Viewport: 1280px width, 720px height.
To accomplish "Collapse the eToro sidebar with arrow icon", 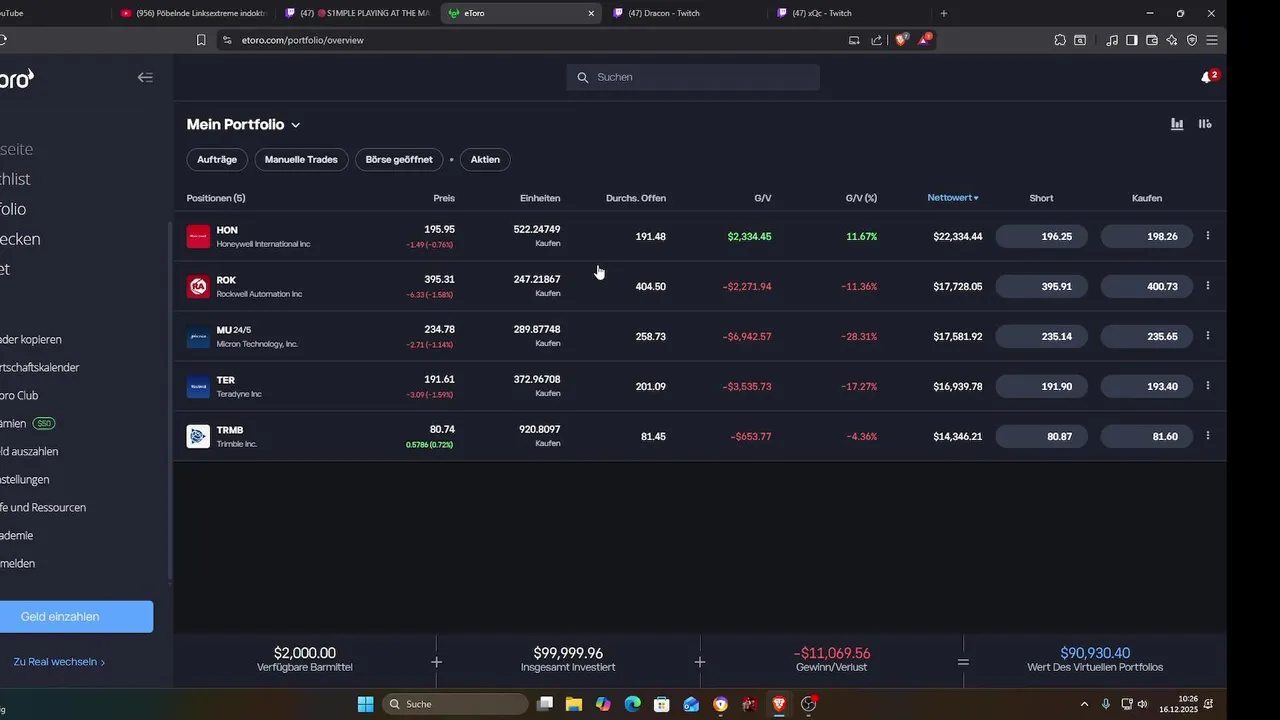I will pyautogui.click(x=145, y=77).
